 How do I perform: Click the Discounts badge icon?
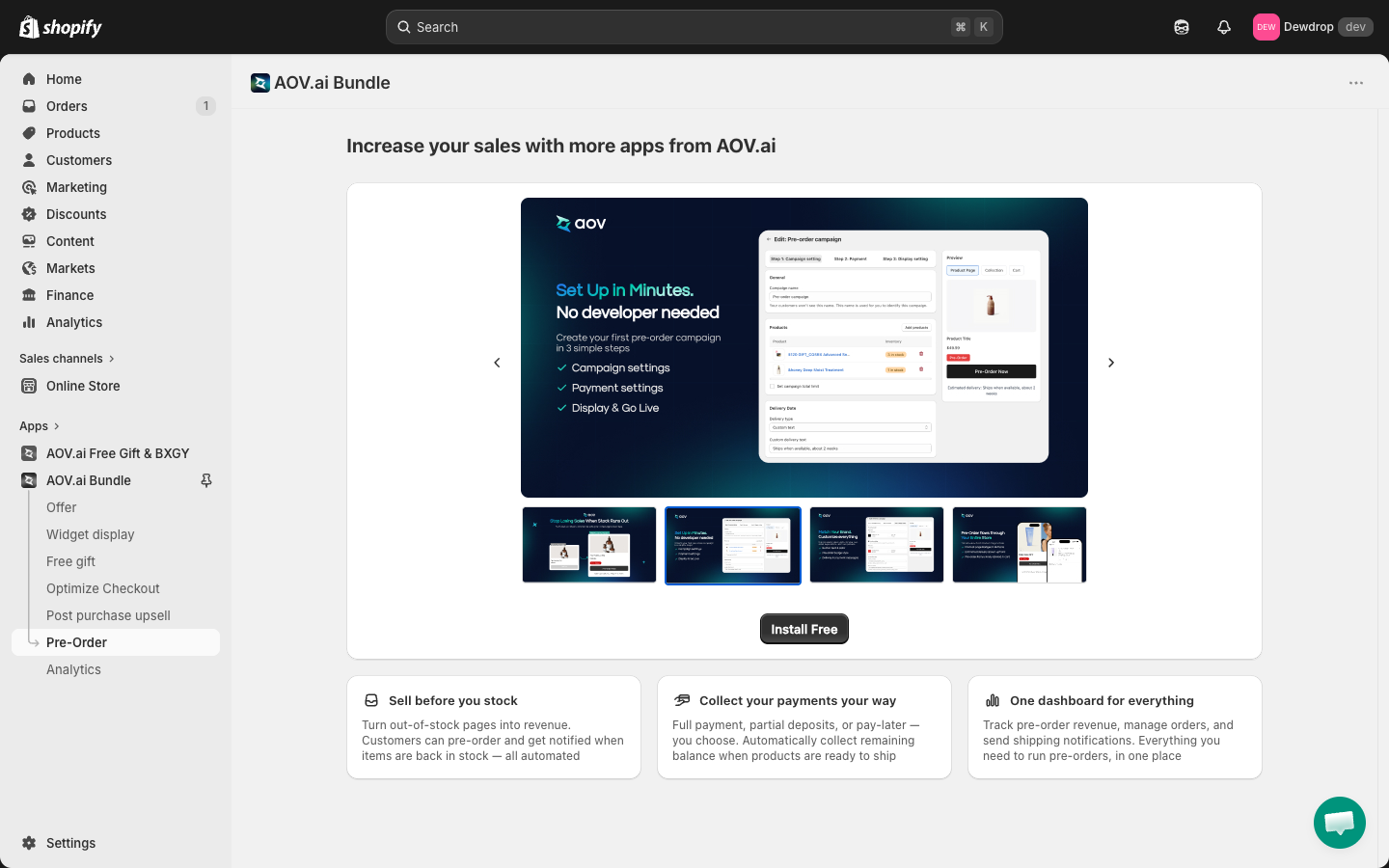(29, 214)
